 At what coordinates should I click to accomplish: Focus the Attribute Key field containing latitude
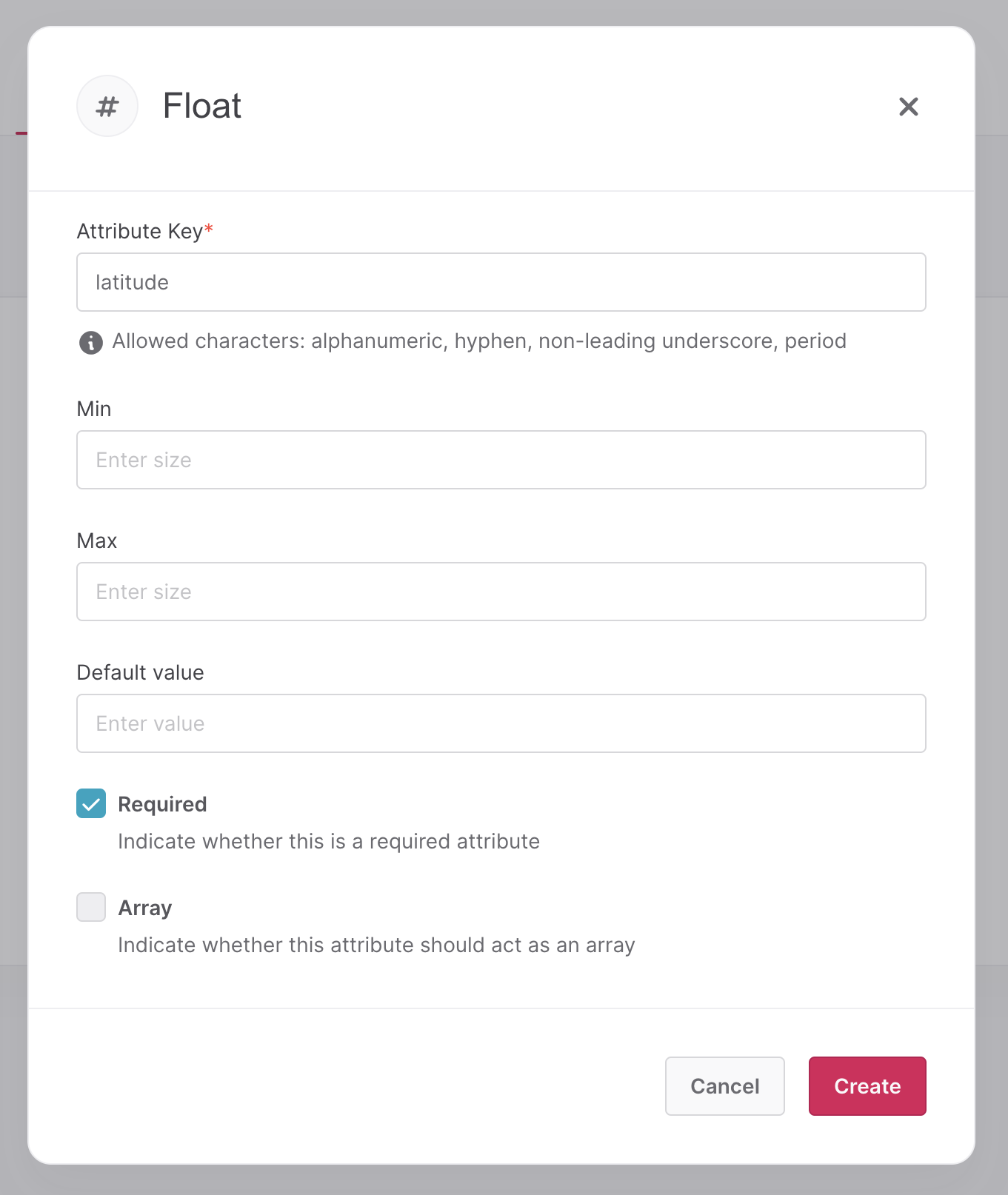point(501,283)
